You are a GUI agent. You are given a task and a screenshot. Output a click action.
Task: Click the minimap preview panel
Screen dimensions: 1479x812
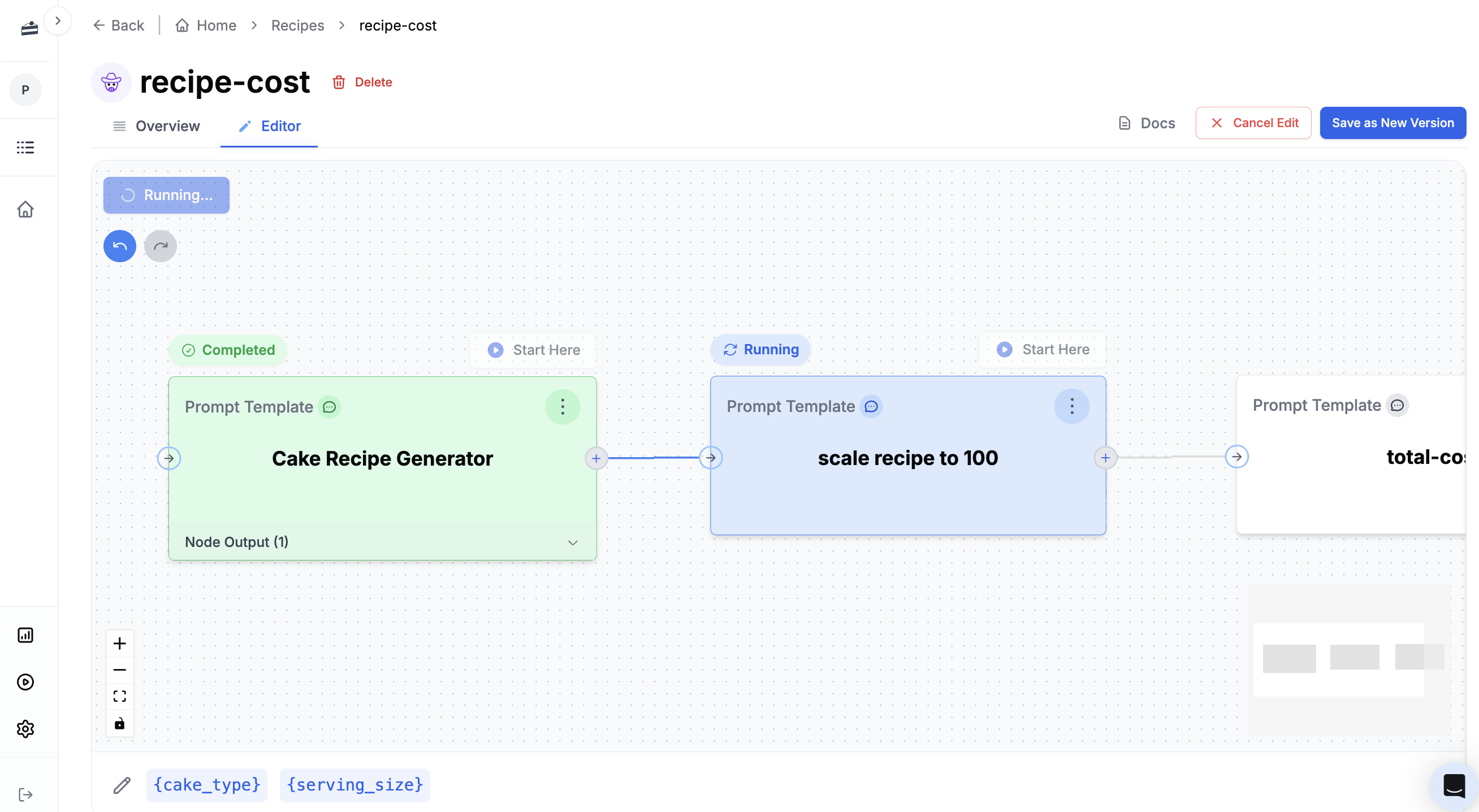[x=1348, y=660]
